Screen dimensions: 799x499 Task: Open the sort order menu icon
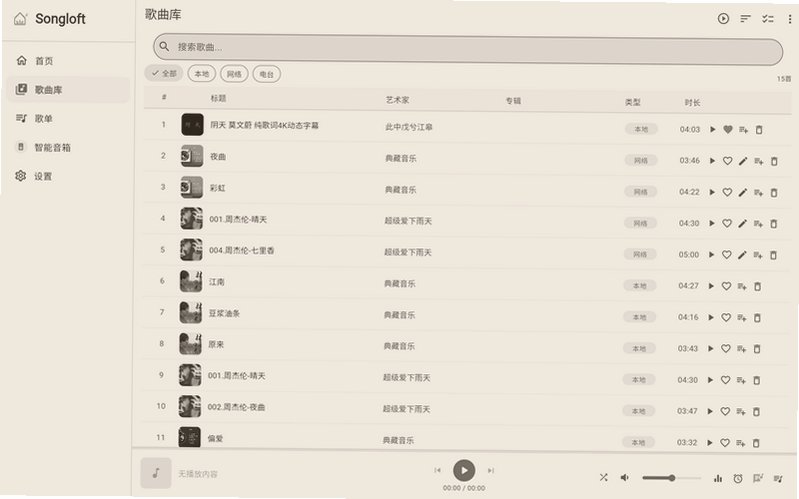pyautogui.click(x=745, y=19)
